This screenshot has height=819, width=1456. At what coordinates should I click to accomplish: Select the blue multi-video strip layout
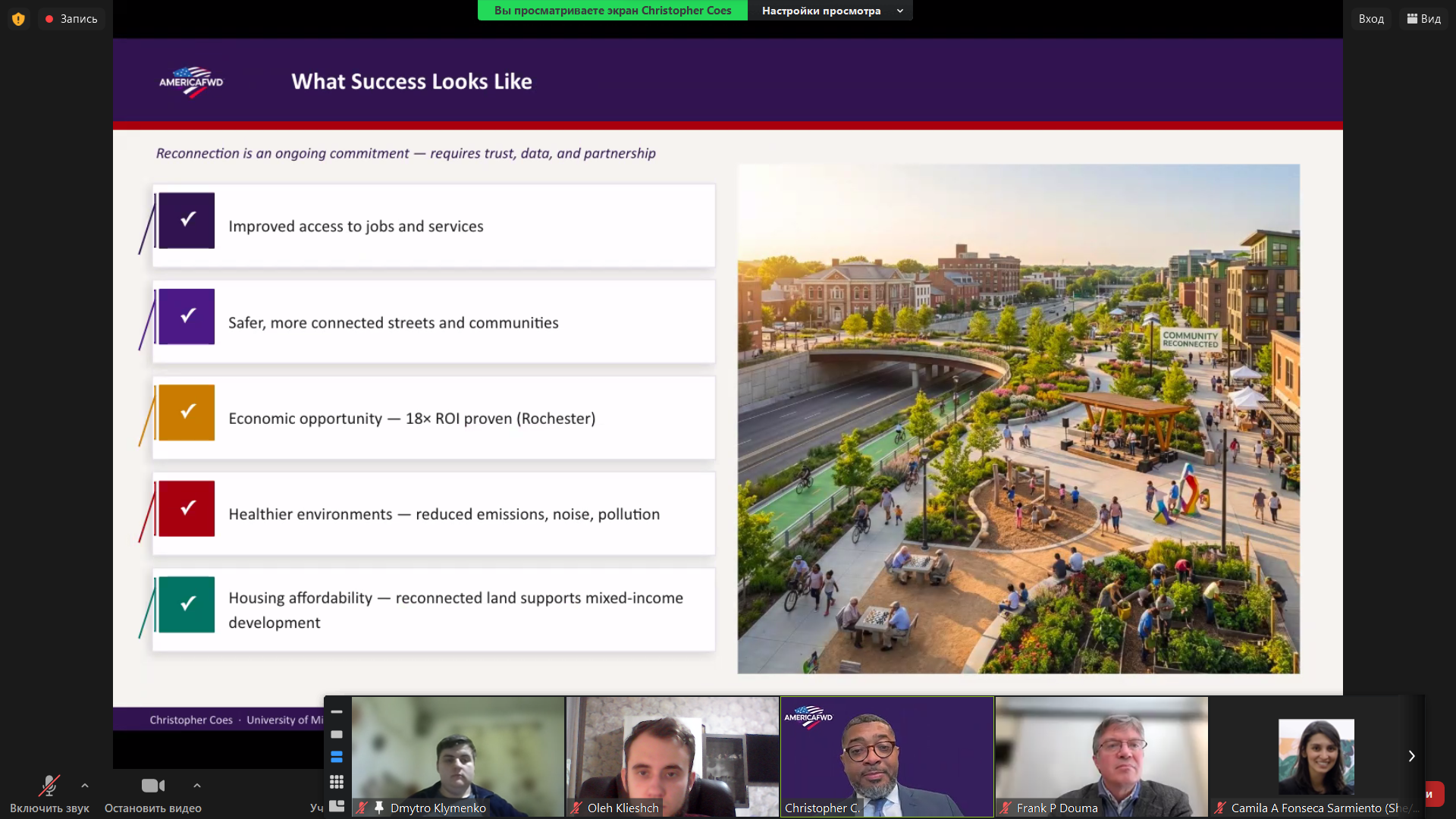pos(337,757)
